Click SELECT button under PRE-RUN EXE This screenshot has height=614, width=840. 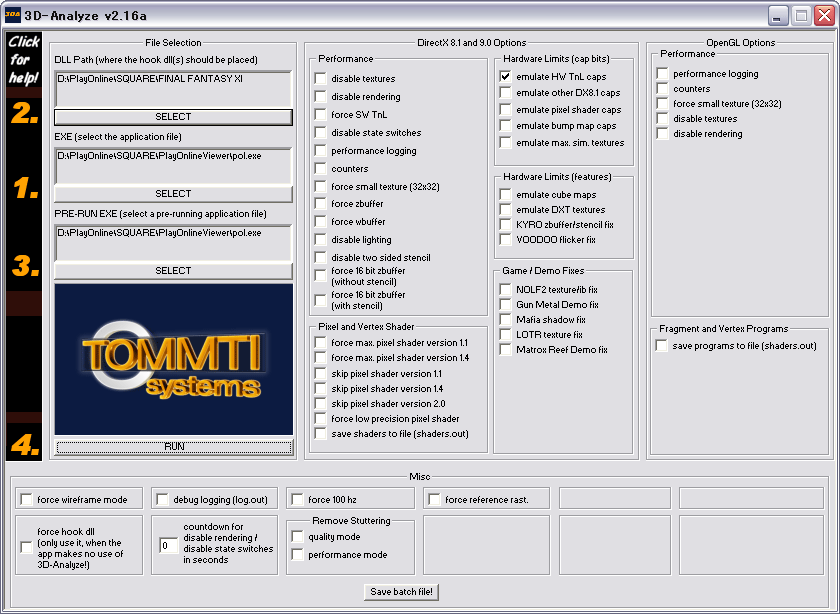click(x=173, y=271)
